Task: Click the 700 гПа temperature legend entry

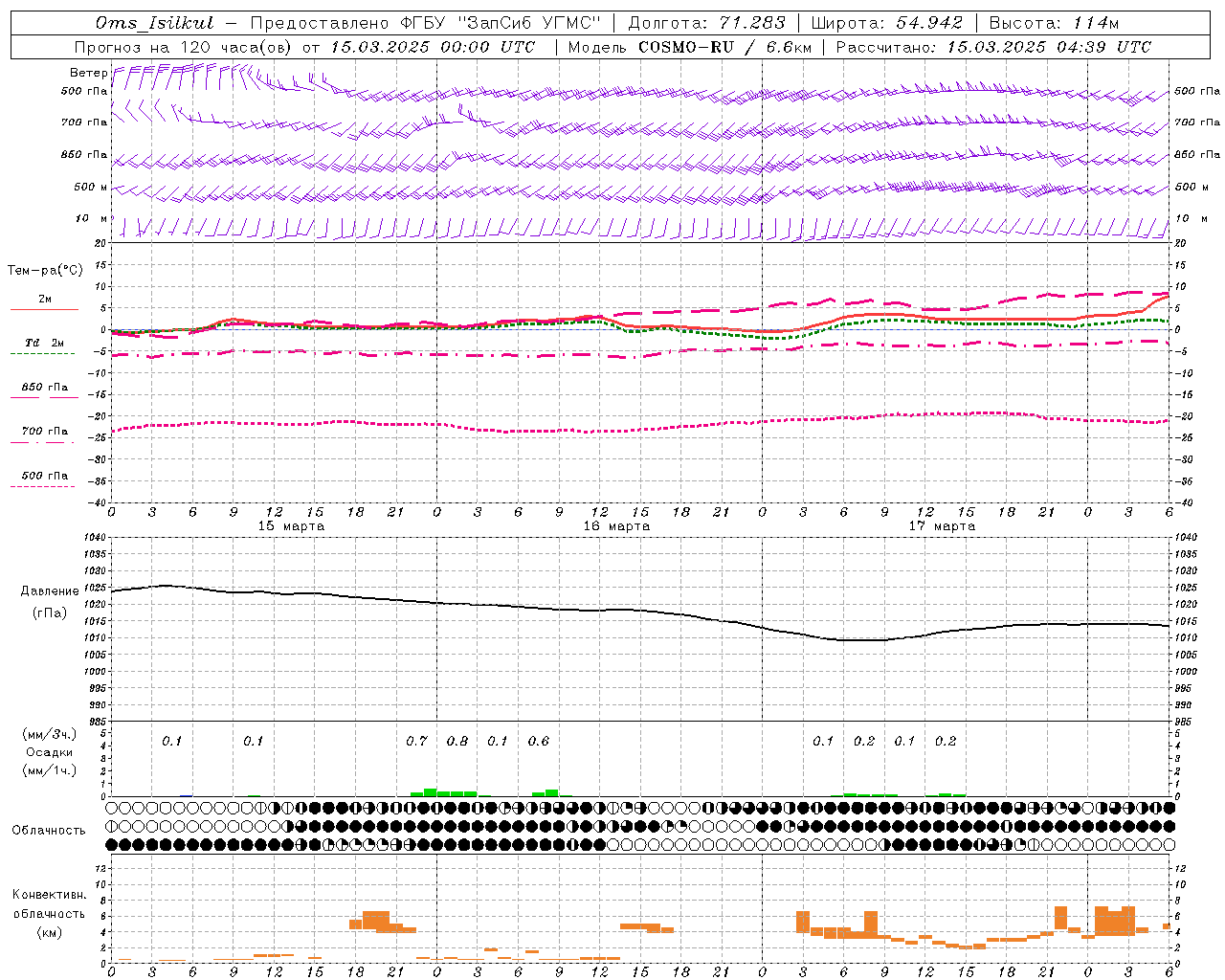Action: click(45, 432)
